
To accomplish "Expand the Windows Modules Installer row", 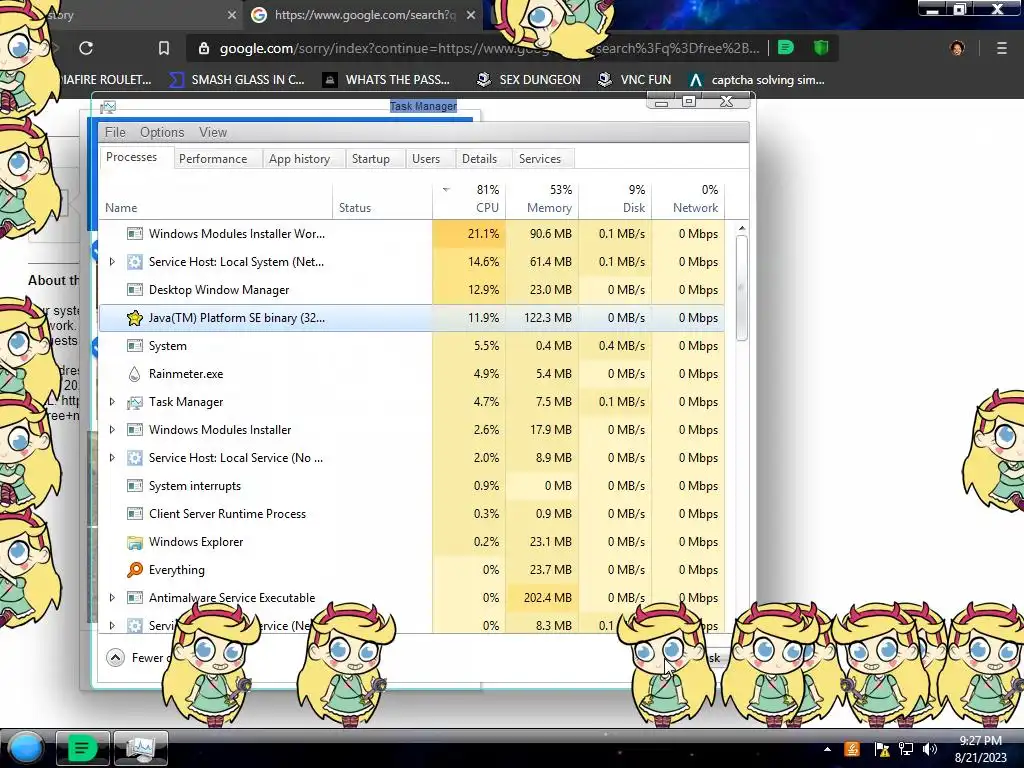I will 112,430.
